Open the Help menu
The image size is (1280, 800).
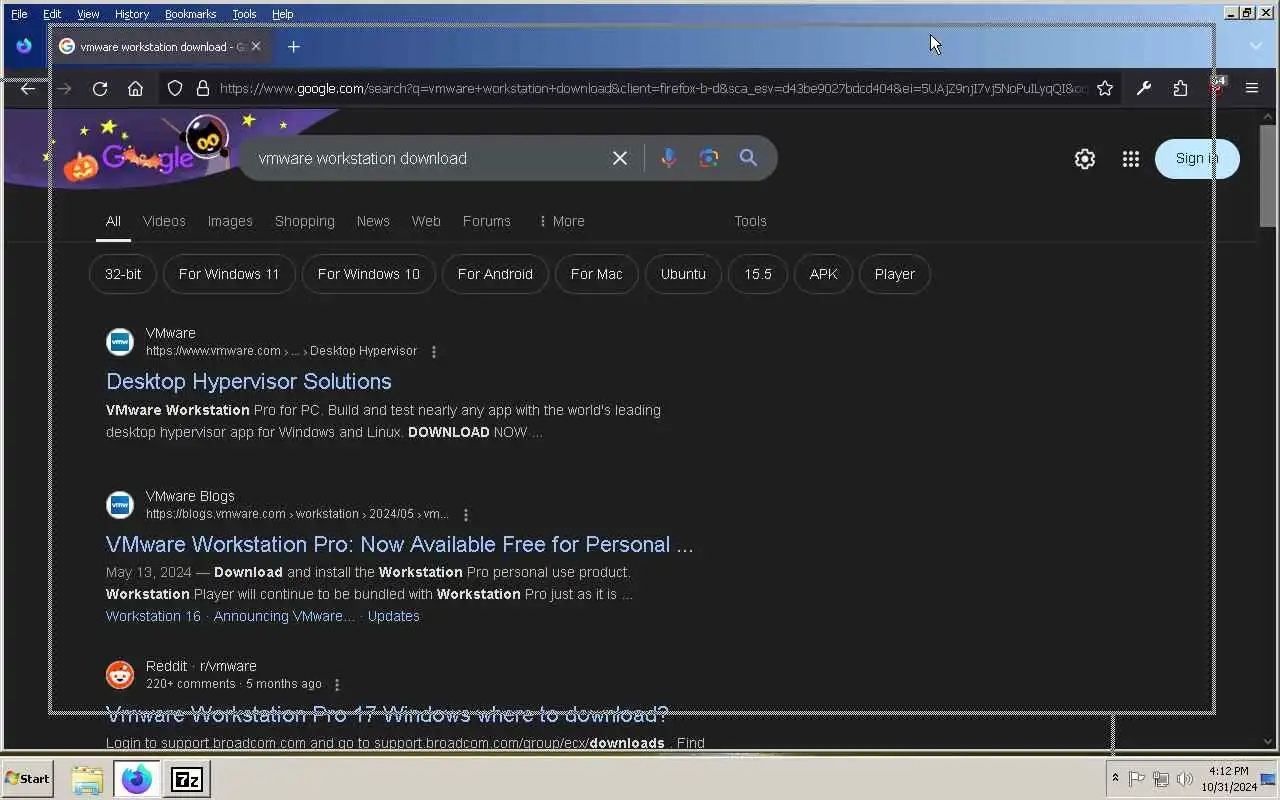(283, 14)
